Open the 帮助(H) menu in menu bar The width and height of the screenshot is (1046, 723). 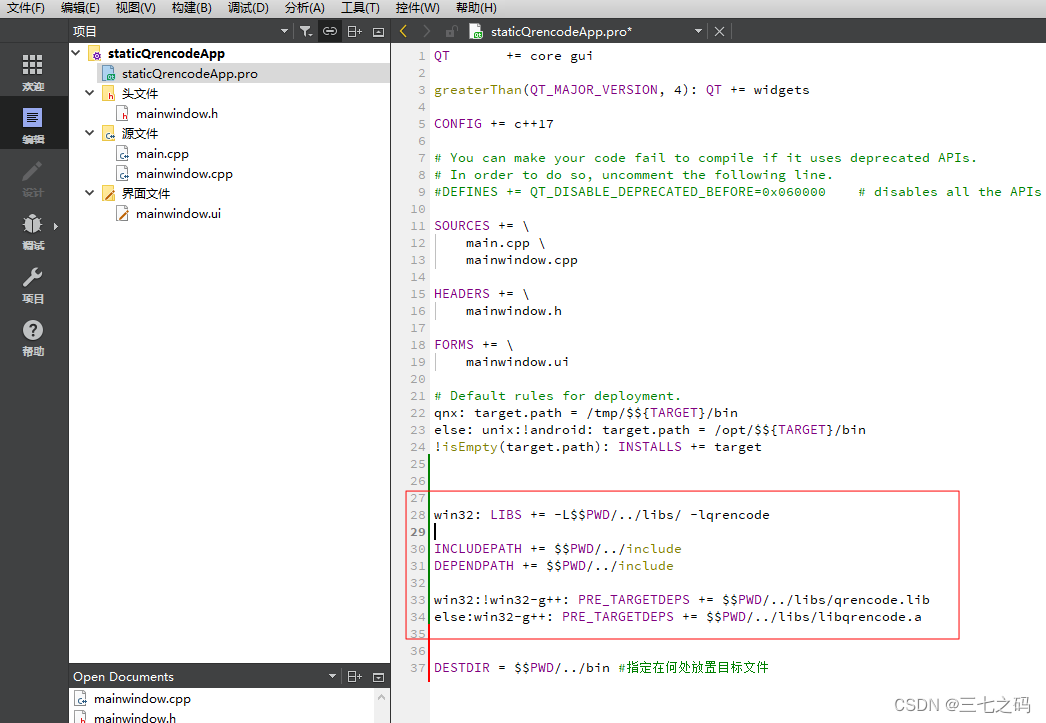click(x=476, y=8)
